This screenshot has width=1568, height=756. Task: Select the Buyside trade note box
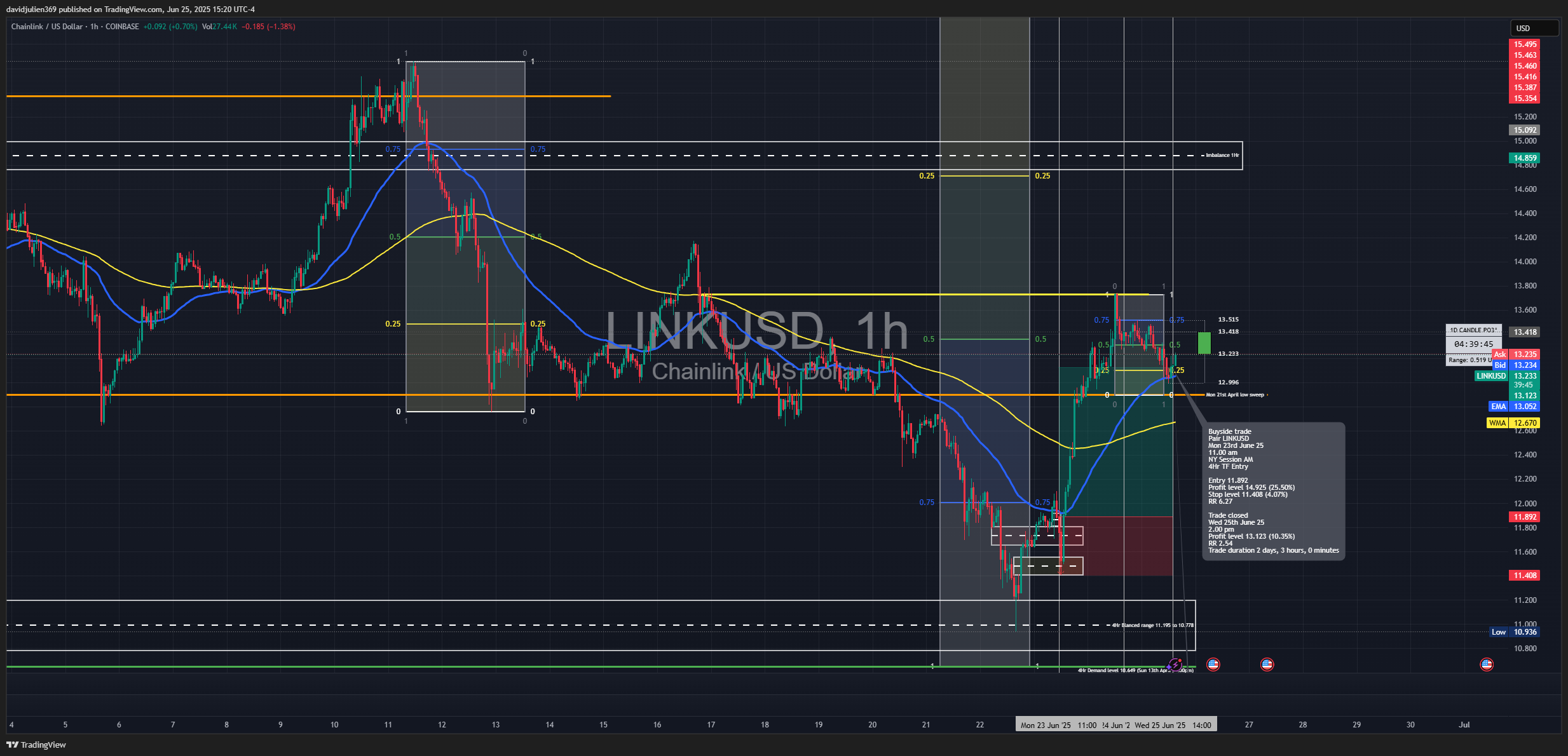(1273, 491)
